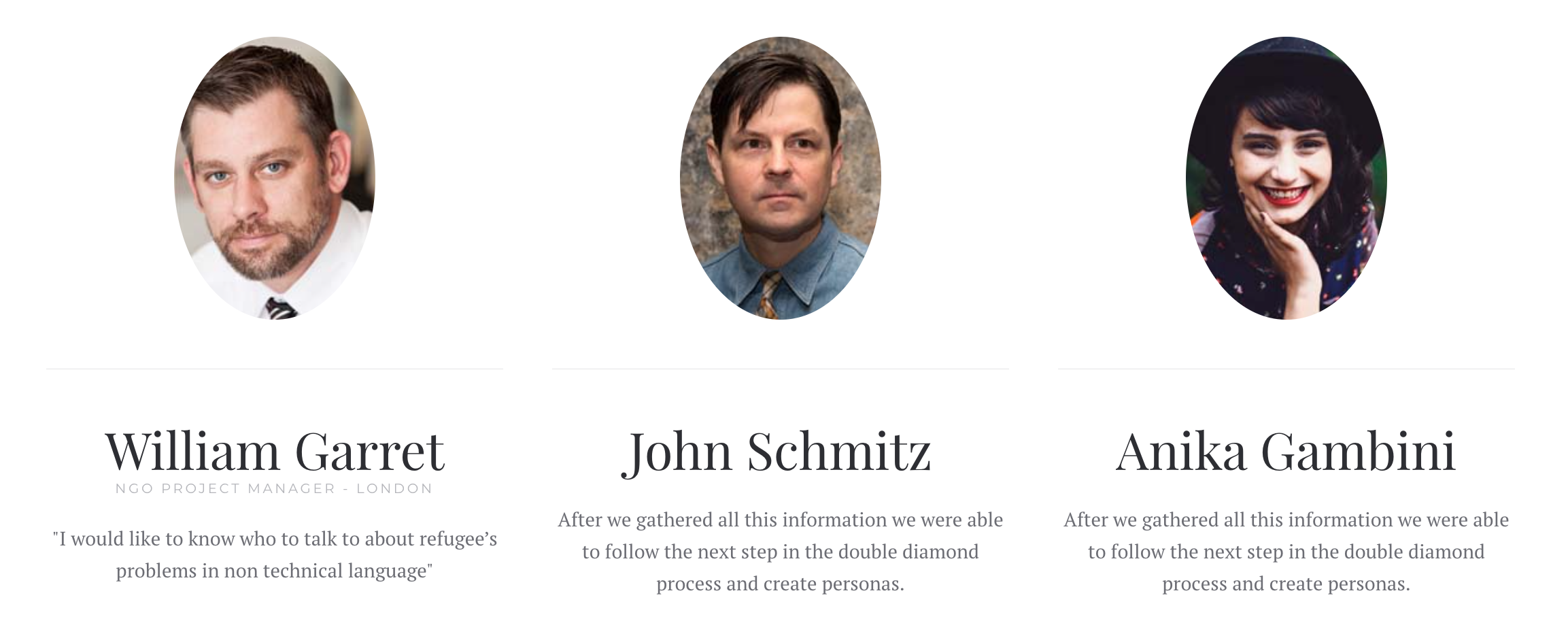The height and width of the screenshot is (623, 1568).
Task: Click the divider line below Anika's photo
Action: click(1286, 369)
